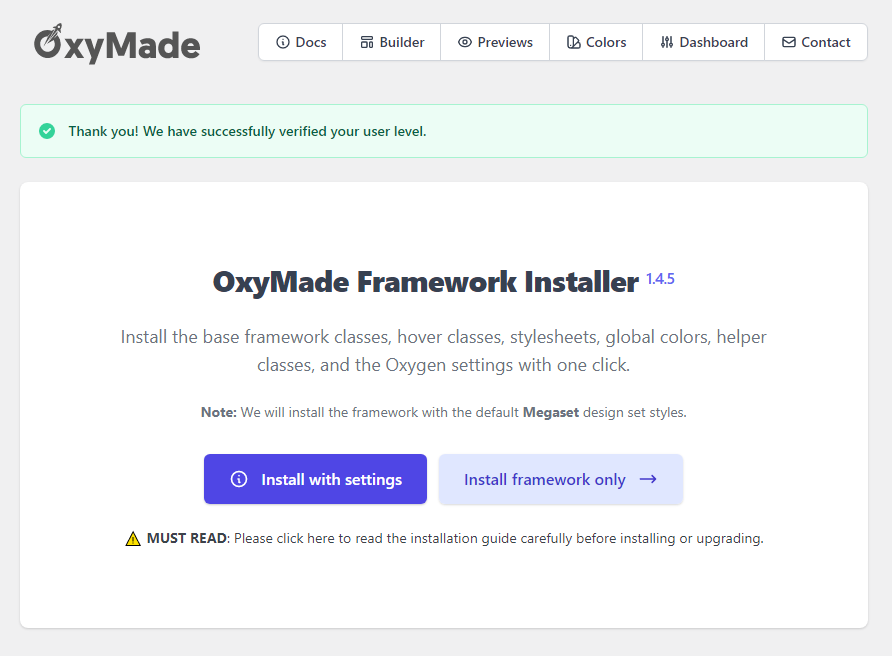Click the version number 1.4.5
Viewport: 892px width, 656px height.
pos(661,279)
